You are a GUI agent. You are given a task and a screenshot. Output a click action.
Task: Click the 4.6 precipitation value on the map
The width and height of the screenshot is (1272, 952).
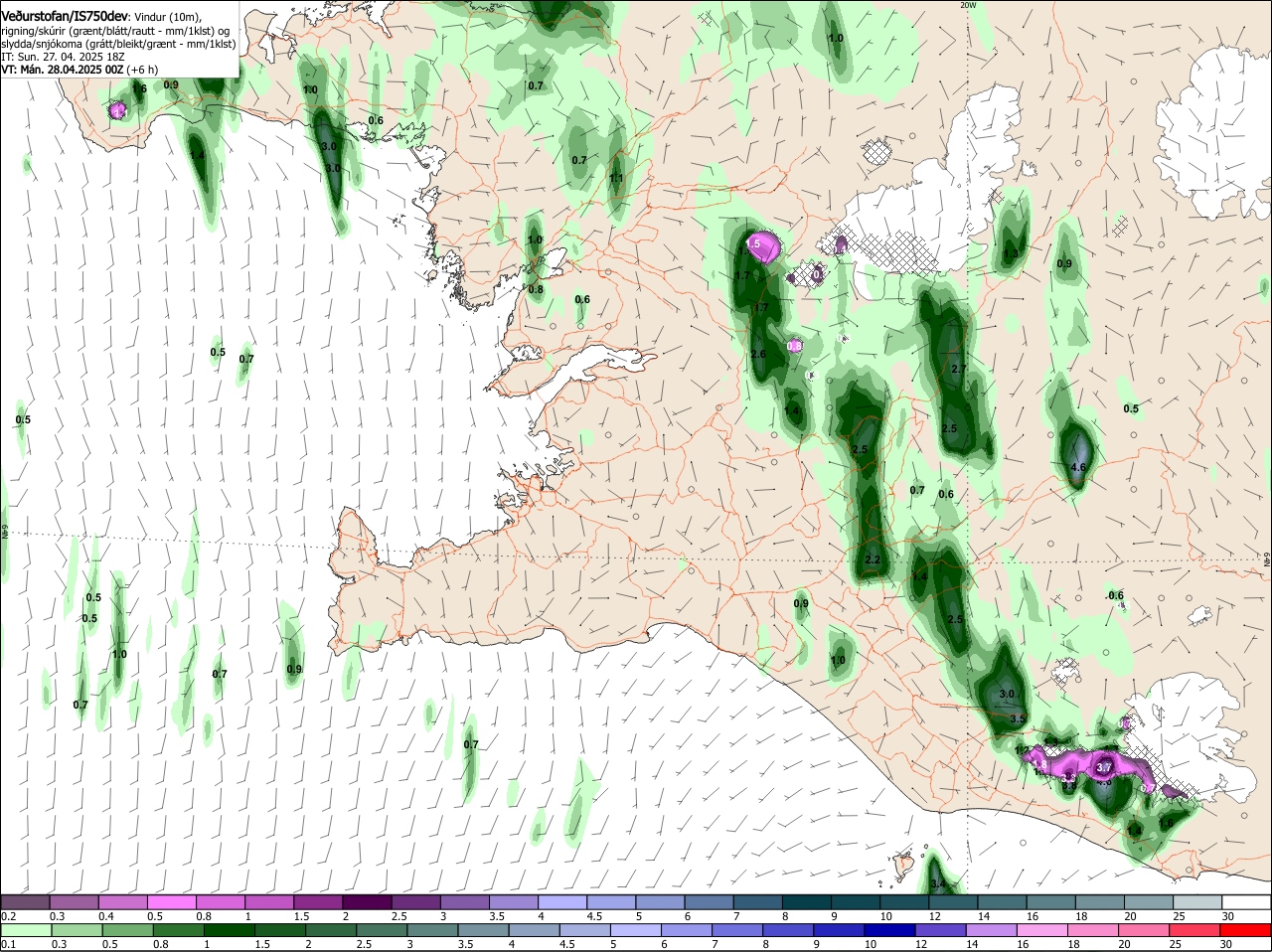[1078, 467]
